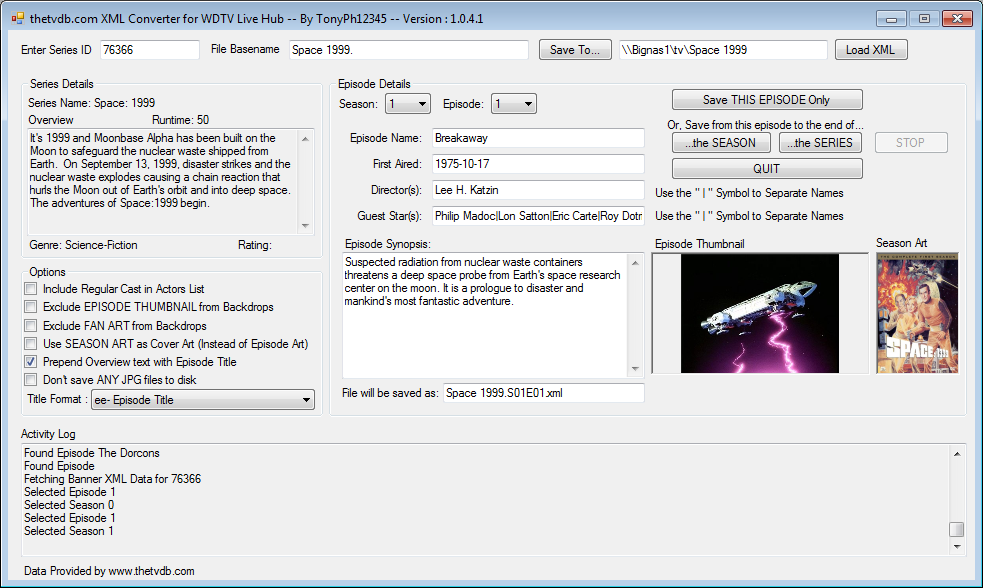Click Episode Synopsis scrollbar down arrow
The height and width of the screenshot is (588, 983).
(635, 369)
